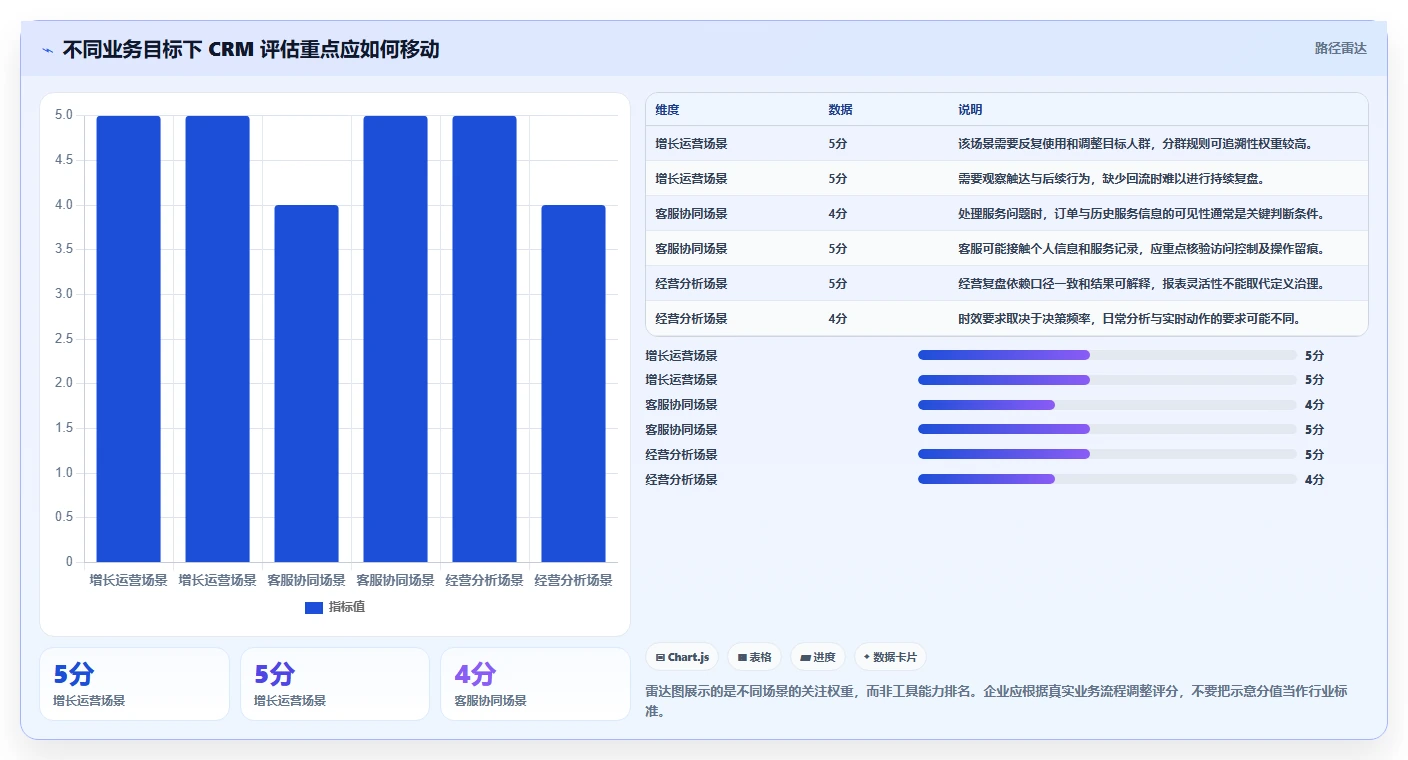Click the 经营分析场景 progress bar showing 4分
Image resolution: width=1408 pixels, height=760 pixels.
[1107, 480]
